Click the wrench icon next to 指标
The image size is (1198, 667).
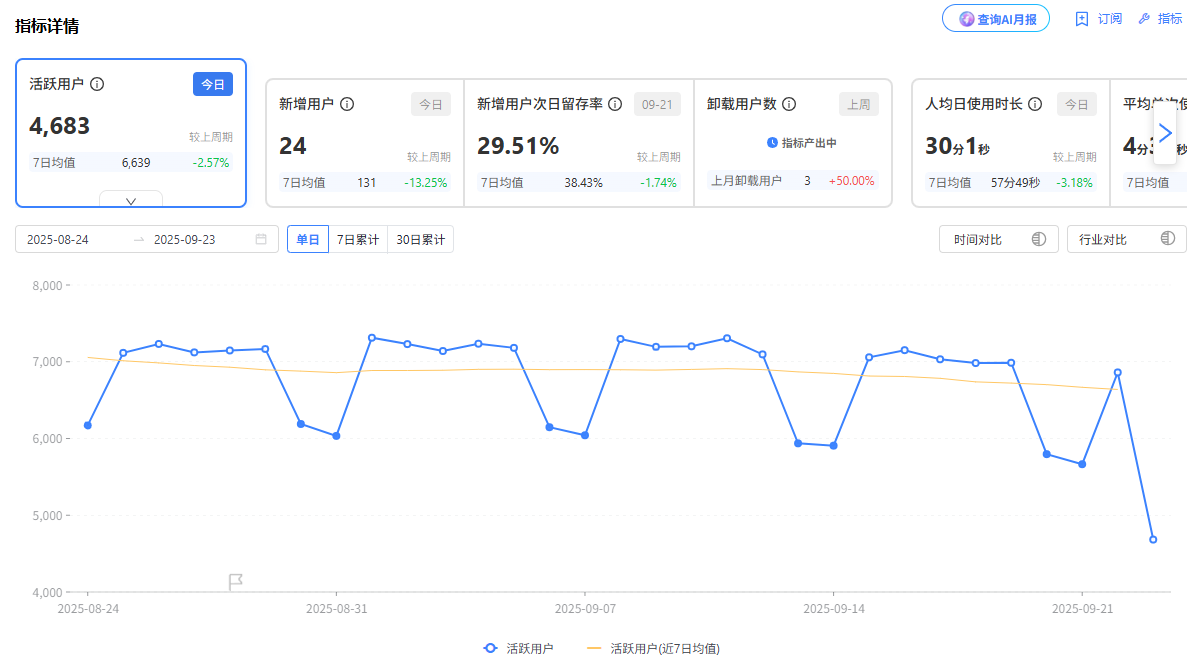[x=1145, y=19]
